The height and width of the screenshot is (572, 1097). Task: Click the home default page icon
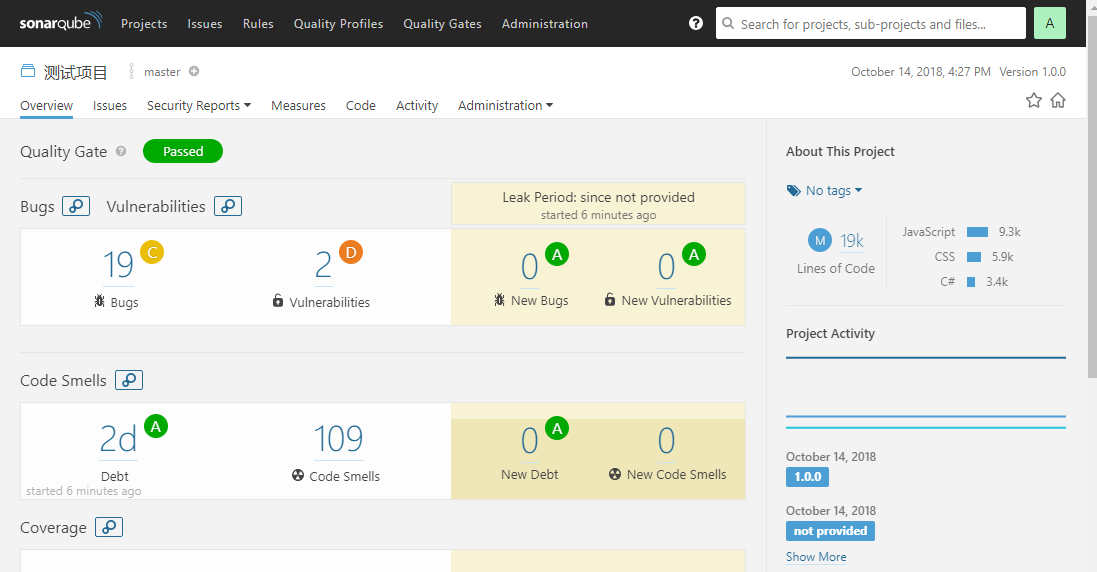pos(1058,100)
